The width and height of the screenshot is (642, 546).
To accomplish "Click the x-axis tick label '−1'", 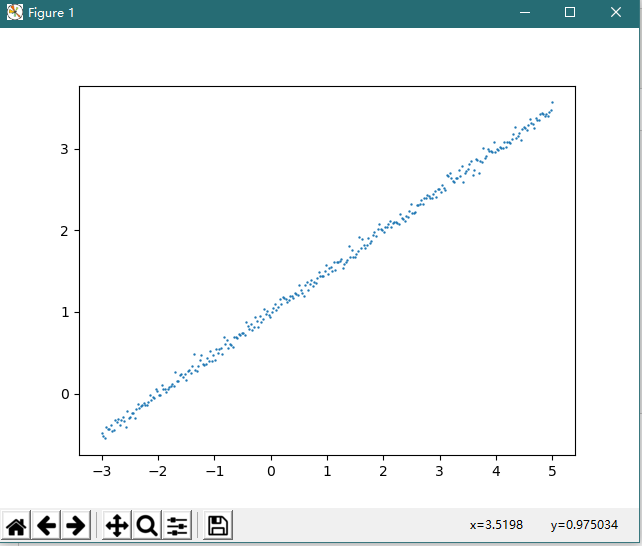I will pyautogui.click(x=215, y=472).
